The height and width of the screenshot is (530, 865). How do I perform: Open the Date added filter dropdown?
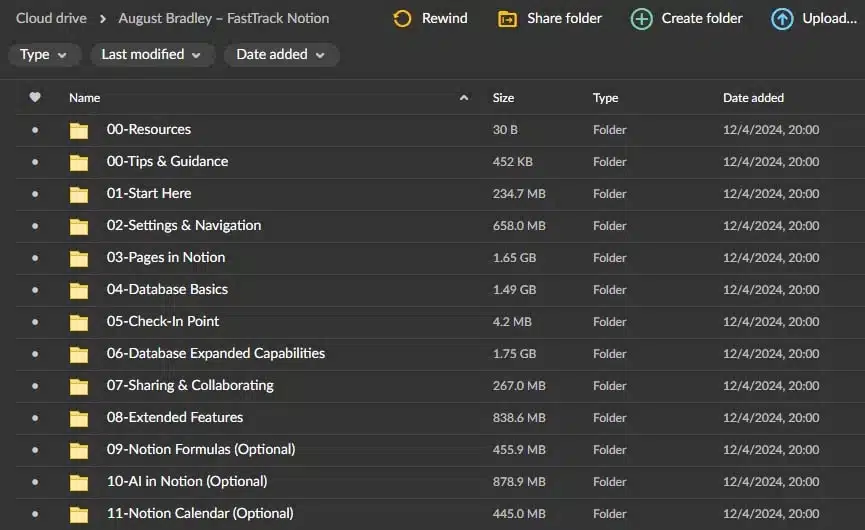pos(281,55)
